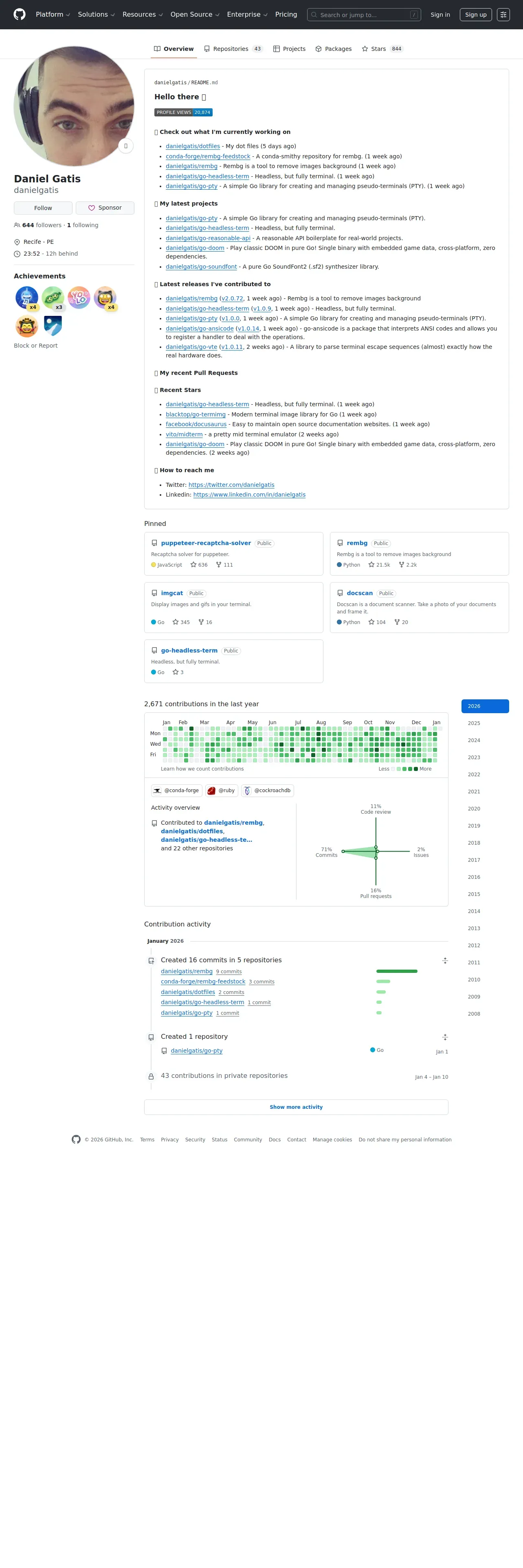Expand the Open Source menu
Image resolution: width=523 pixels, height=1568 pixels.
click(x=195, y=15)
